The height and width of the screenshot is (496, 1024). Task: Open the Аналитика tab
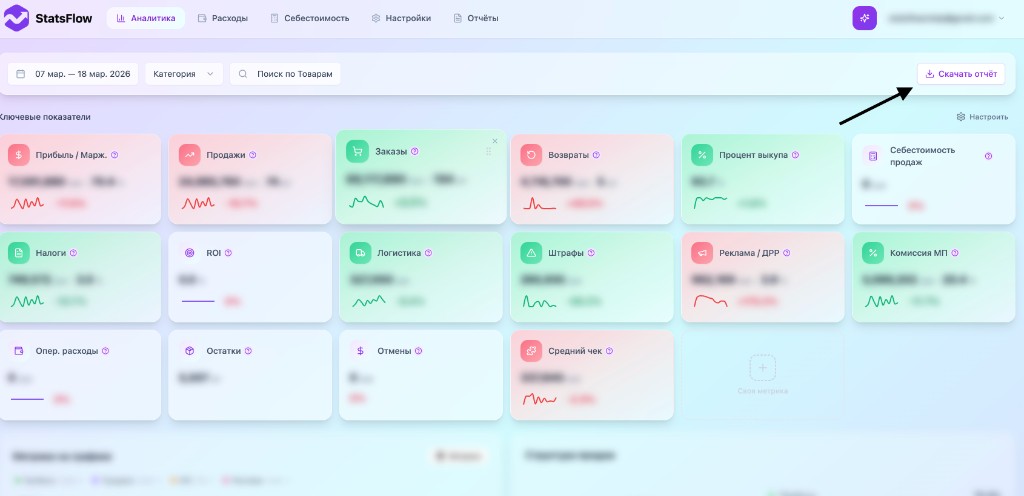[x=146, y=18]
